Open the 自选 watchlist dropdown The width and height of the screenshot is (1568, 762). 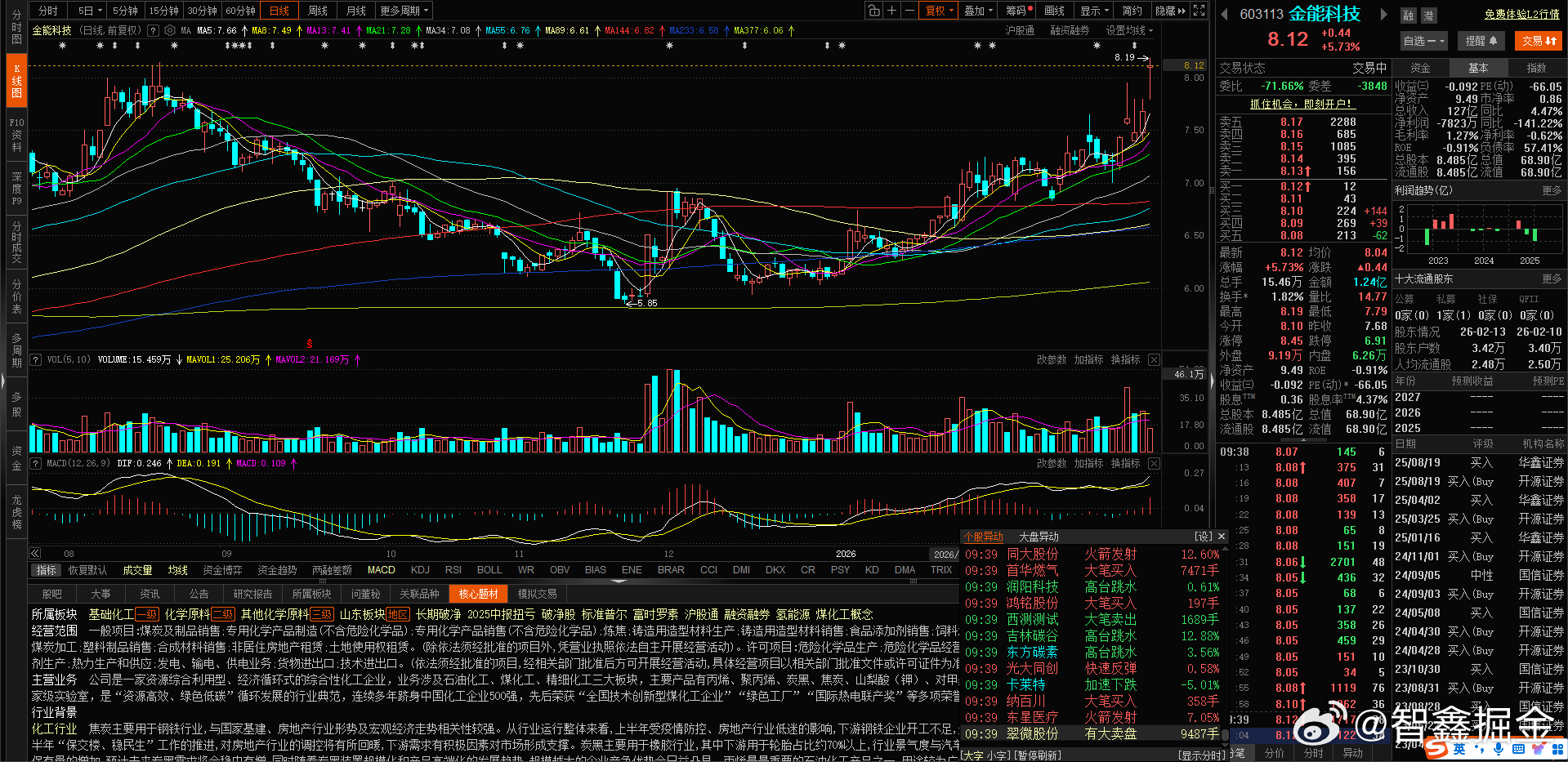point(1423,41)
